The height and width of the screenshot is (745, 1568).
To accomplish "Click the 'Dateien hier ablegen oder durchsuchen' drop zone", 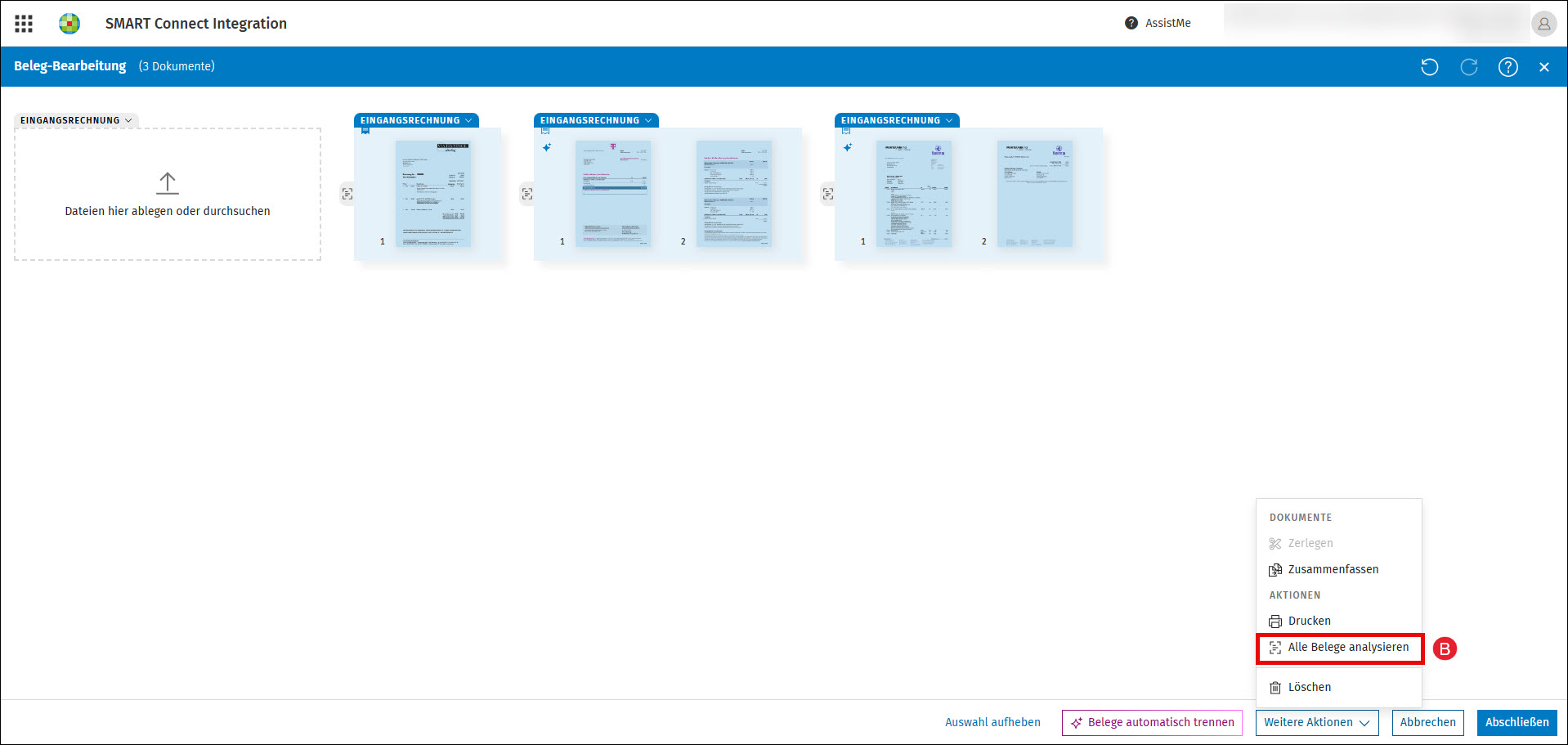I will coord(168,195).
